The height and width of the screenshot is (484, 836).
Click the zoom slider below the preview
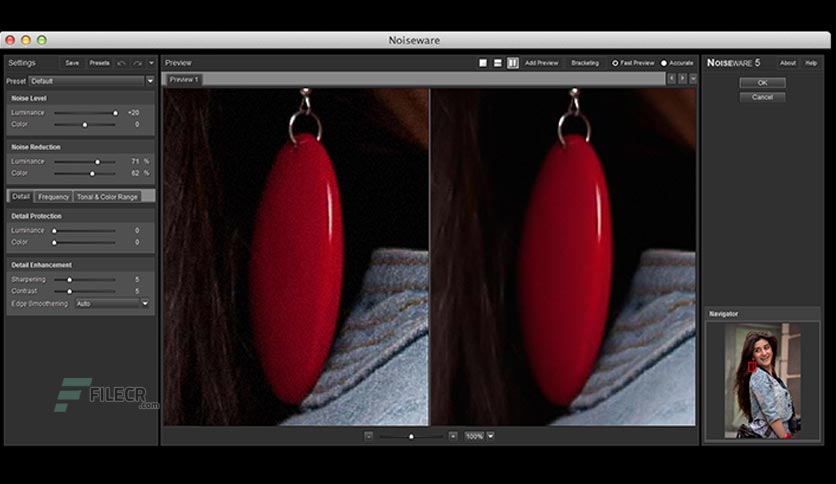click(411, 437)
